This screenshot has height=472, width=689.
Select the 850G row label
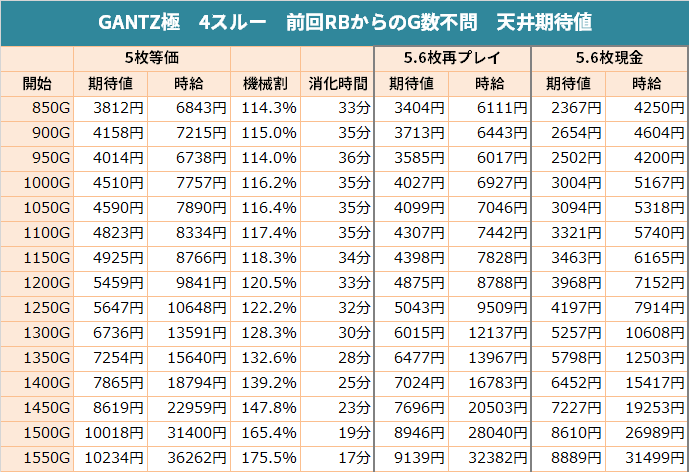(37, 108)
